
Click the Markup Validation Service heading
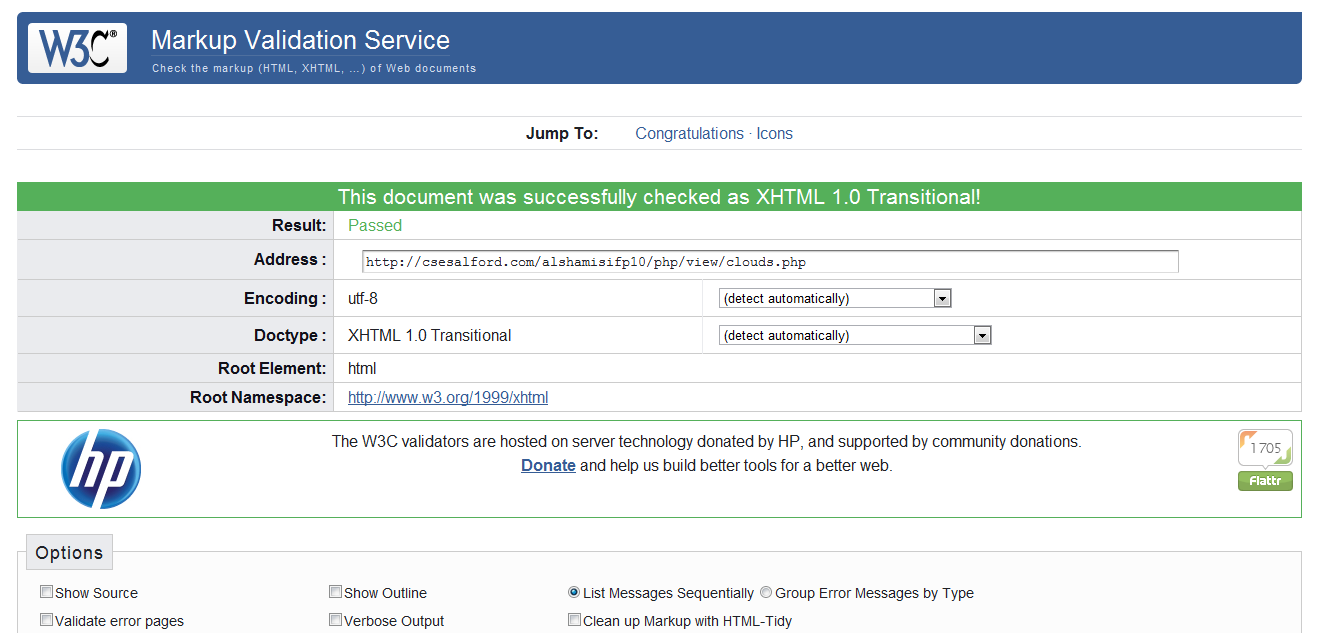click(300, 40)
